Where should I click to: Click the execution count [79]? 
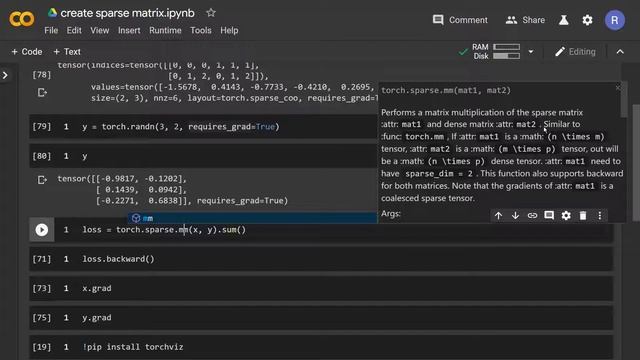pos(42,127)
